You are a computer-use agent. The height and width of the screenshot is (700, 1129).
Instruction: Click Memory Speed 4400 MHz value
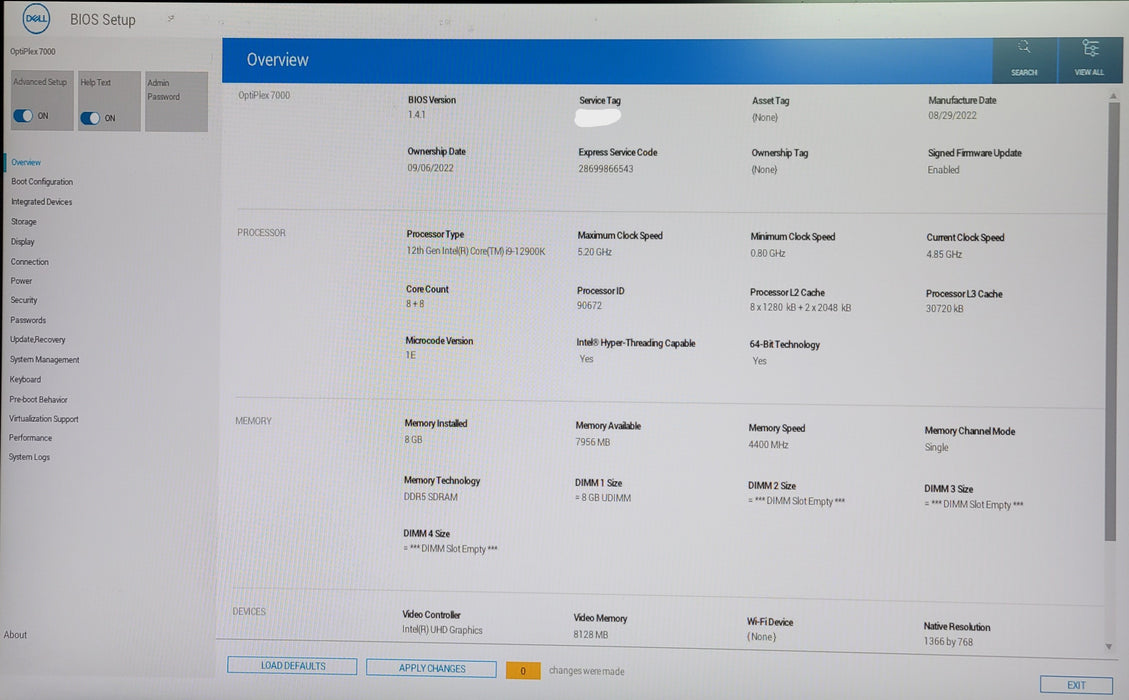point(768,446)
